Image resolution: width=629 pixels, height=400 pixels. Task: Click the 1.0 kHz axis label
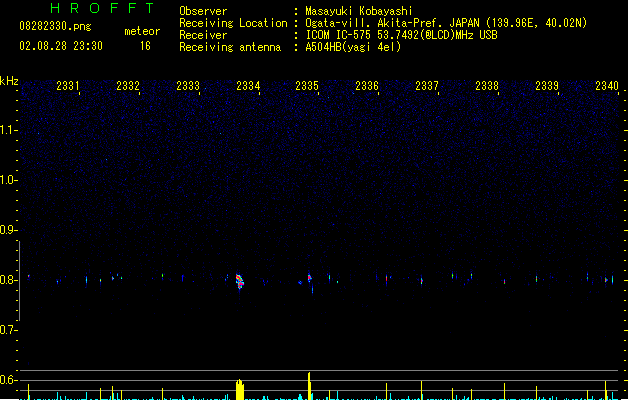tap(8, 180)
